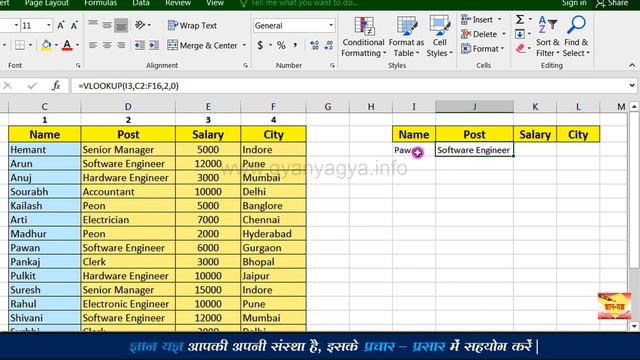Click Sign in

(574, 3)
